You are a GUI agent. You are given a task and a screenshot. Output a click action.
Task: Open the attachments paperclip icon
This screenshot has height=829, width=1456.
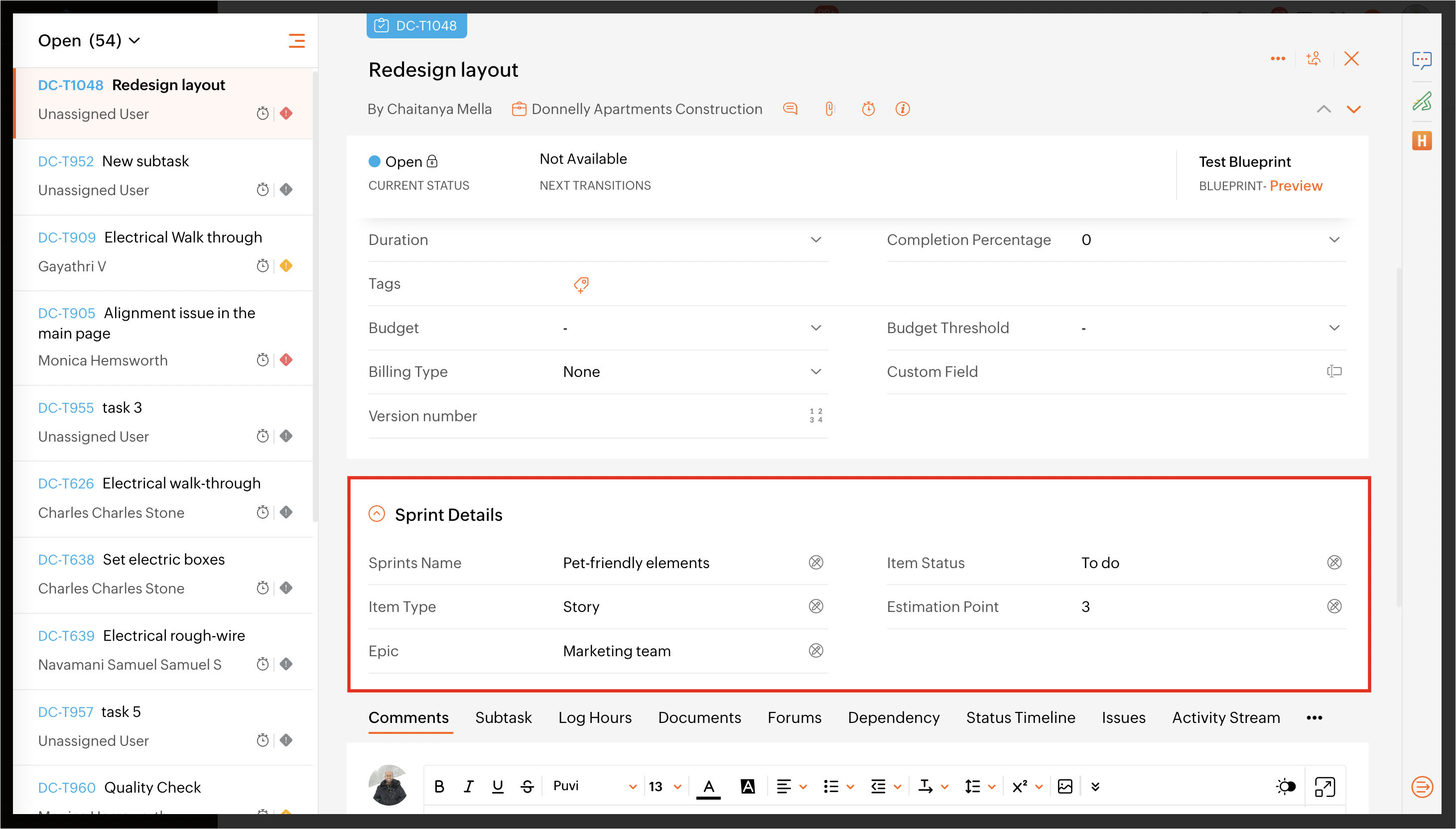pyautogui.click(x=829, y=109)
